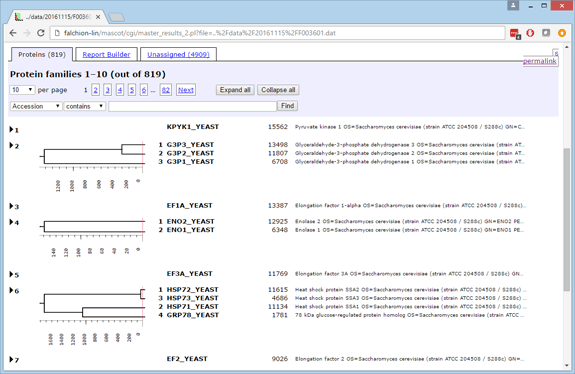Click the red Opera extension icon
575x374 pixels.
coord(530,33)
